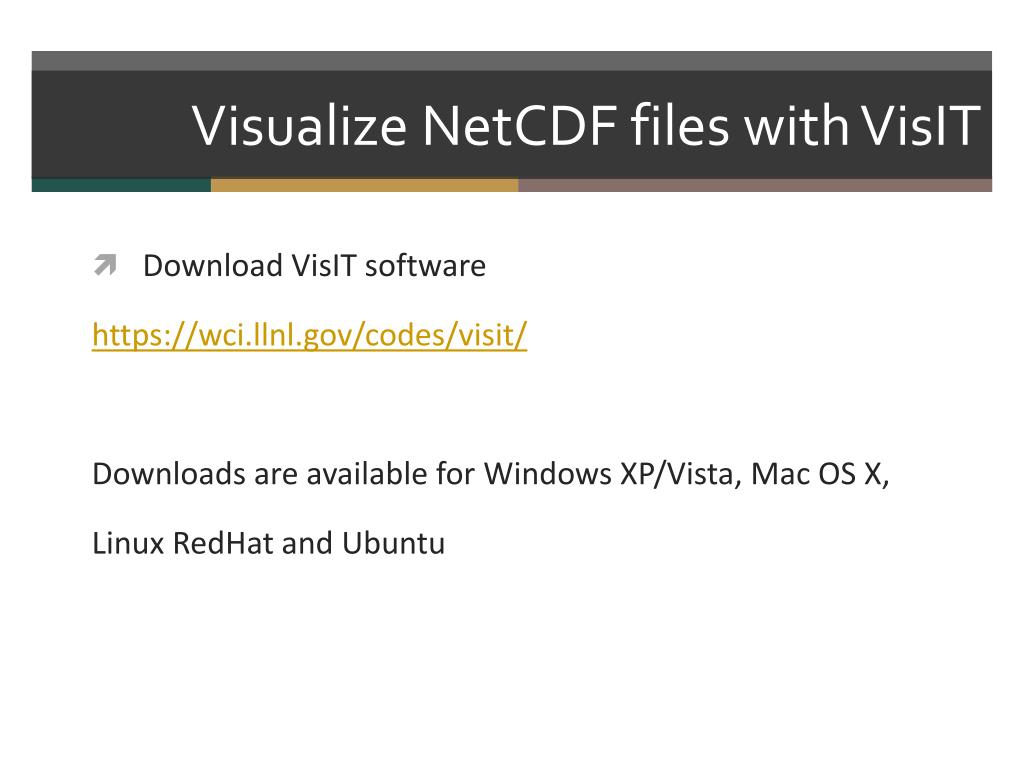
Task: Click the Mac OS X text
Action: pyautogui.click(x=816, y=473)
